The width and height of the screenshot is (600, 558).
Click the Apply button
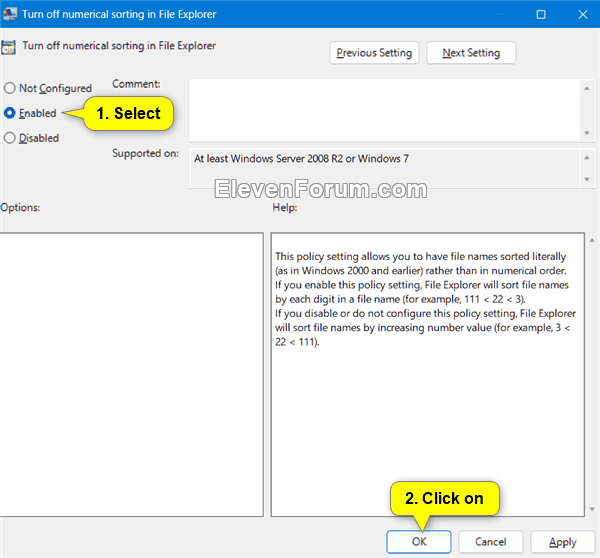point(562,542)
